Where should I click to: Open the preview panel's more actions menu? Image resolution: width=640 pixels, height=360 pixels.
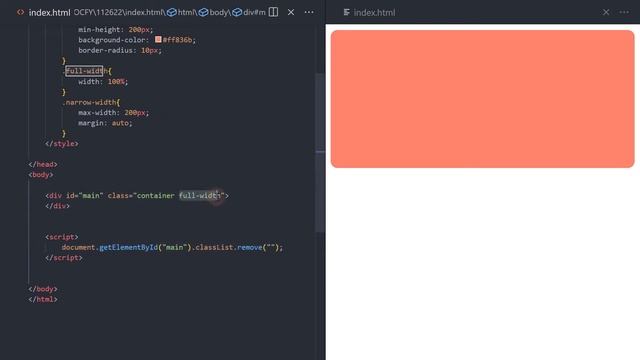point(624,12)
